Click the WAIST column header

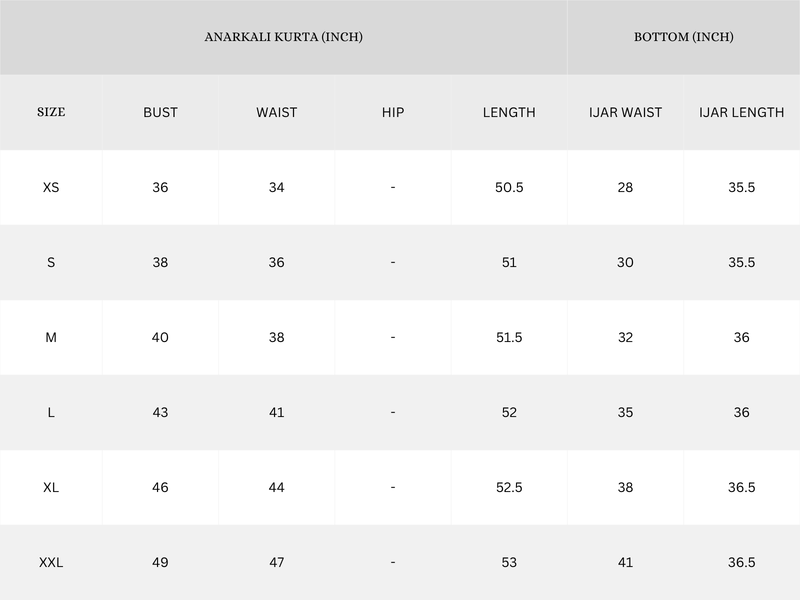click(x=276, y=112)
